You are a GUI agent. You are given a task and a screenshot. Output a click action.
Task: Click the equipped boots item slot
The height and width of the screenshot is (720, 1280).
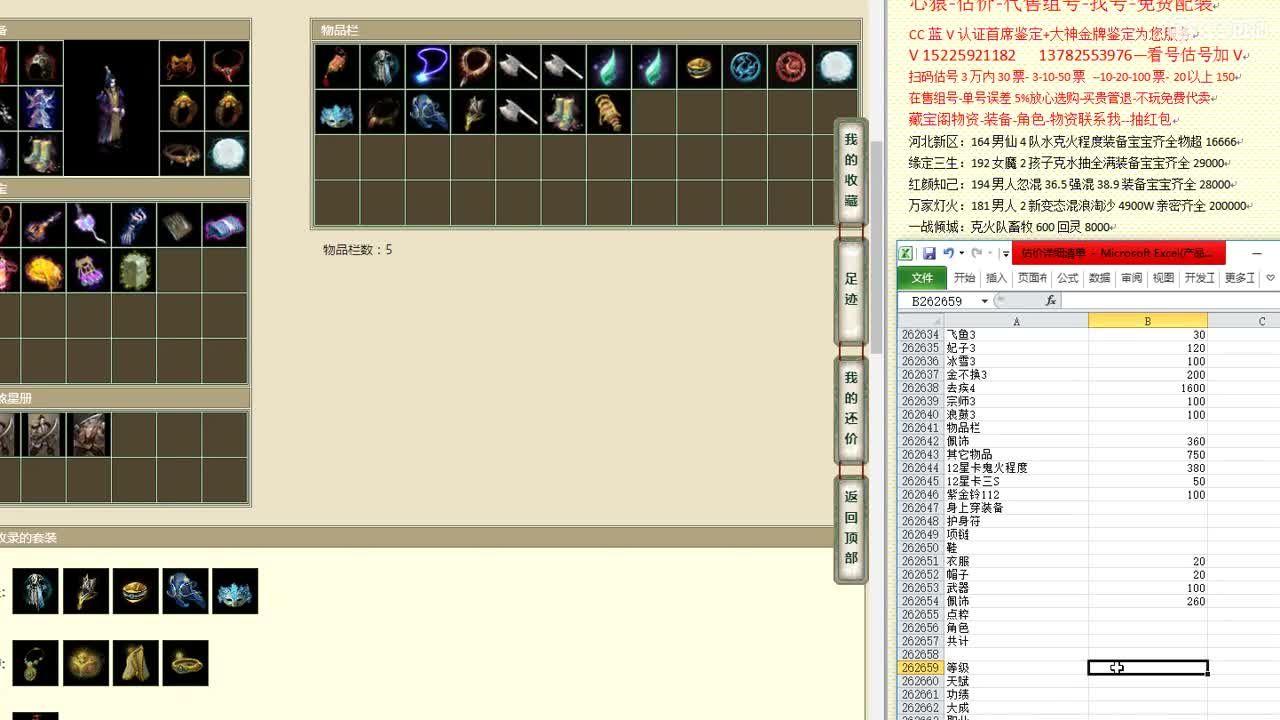coord(41,153)
